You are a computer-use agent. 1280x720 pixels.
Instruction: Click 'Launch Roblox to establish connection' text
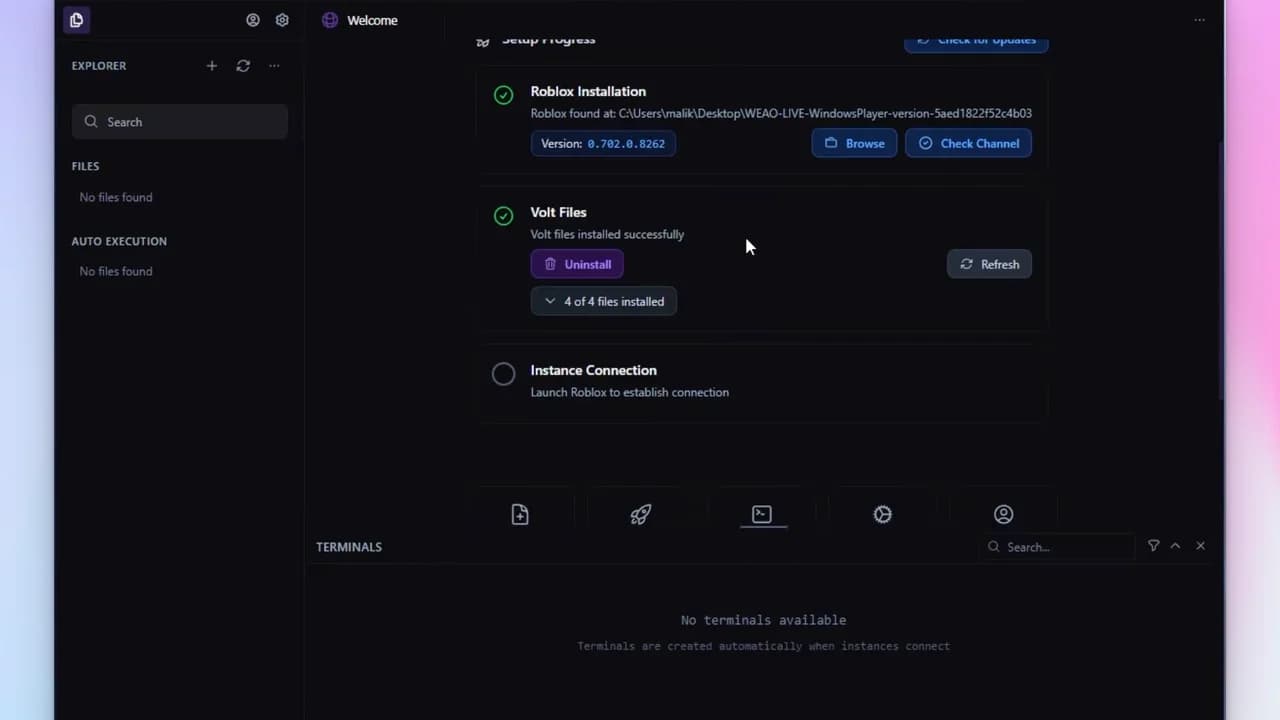pyautogui.click(x=629, y=392)
